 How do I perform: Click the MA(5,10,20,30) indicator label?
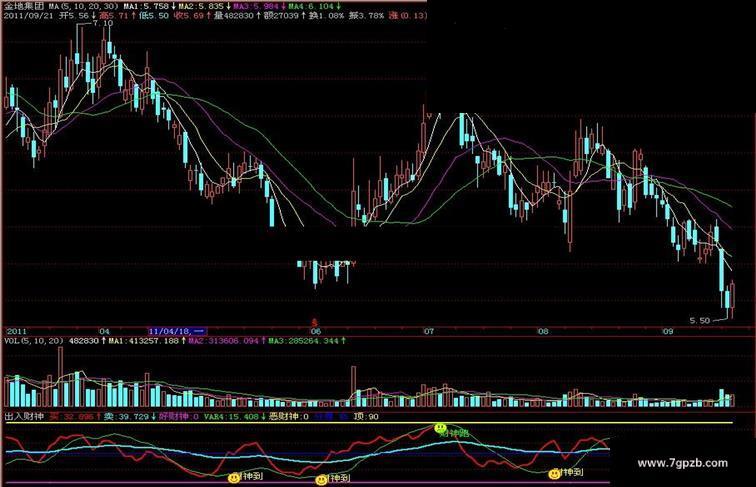tap(83, 6)
